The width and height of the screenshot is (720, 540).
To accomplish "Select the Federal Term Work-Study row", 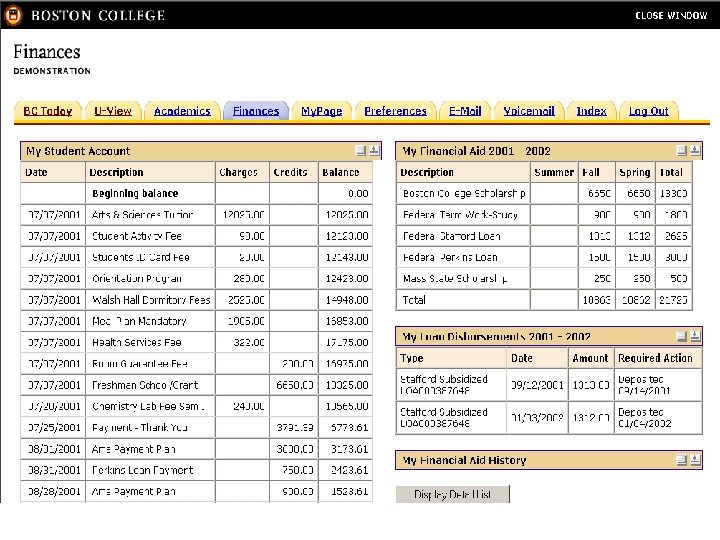I will tap(544, 214).
